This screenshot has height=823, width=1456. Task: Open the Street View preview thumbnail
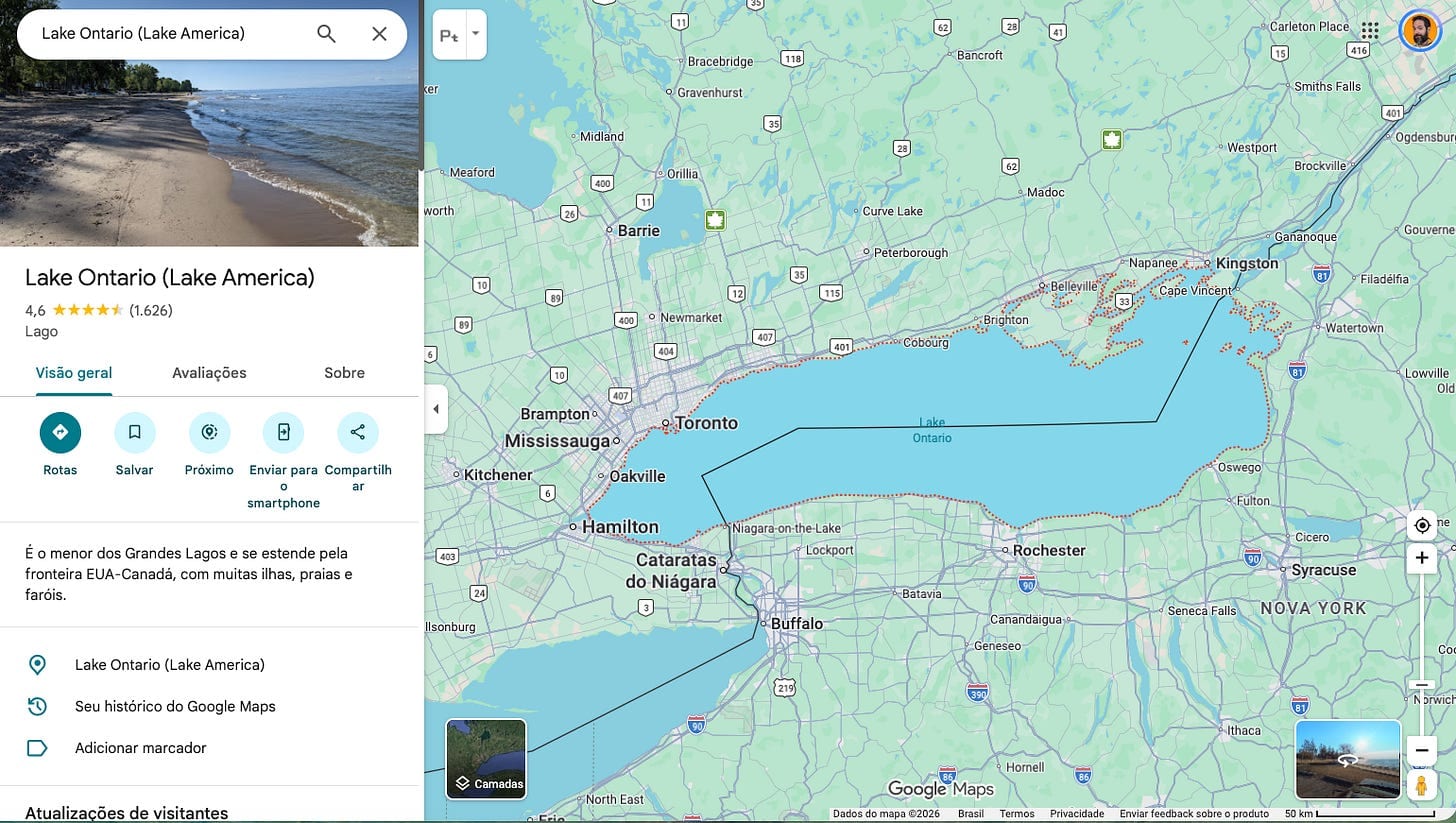pos(1348,759)
